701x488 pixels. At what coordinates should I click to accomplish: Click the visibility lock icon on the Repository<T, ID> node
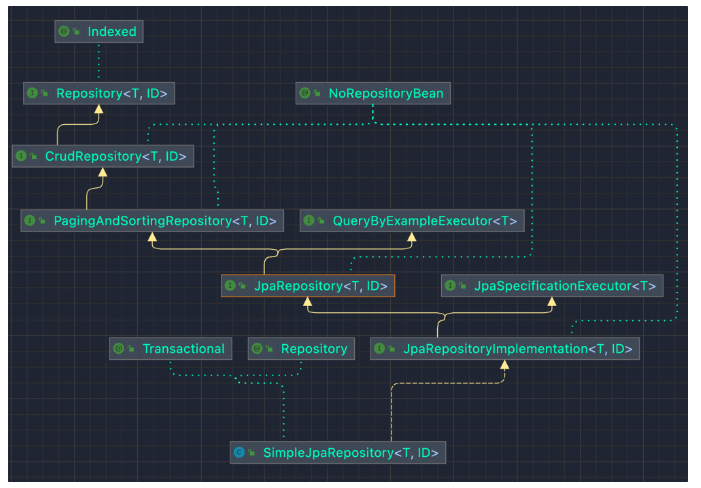(x=45, y=93)
